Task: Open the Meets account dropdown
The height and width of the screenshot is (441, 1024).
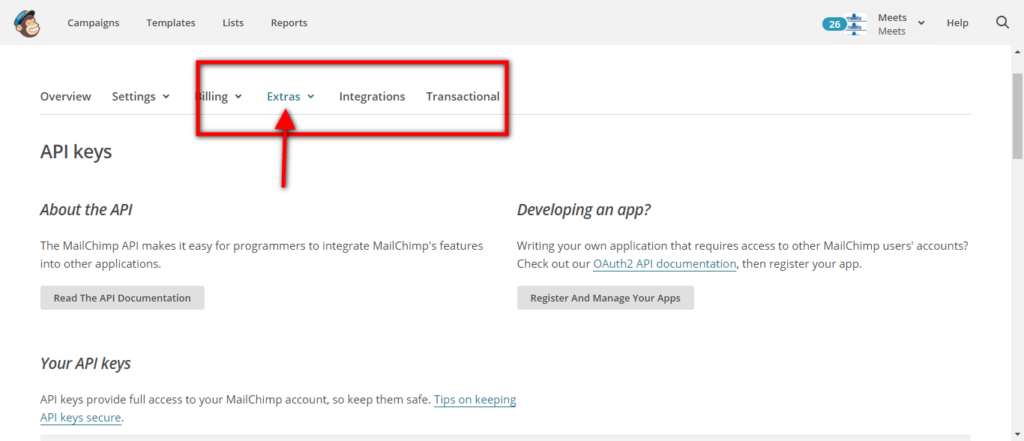Action: (901, 24)
